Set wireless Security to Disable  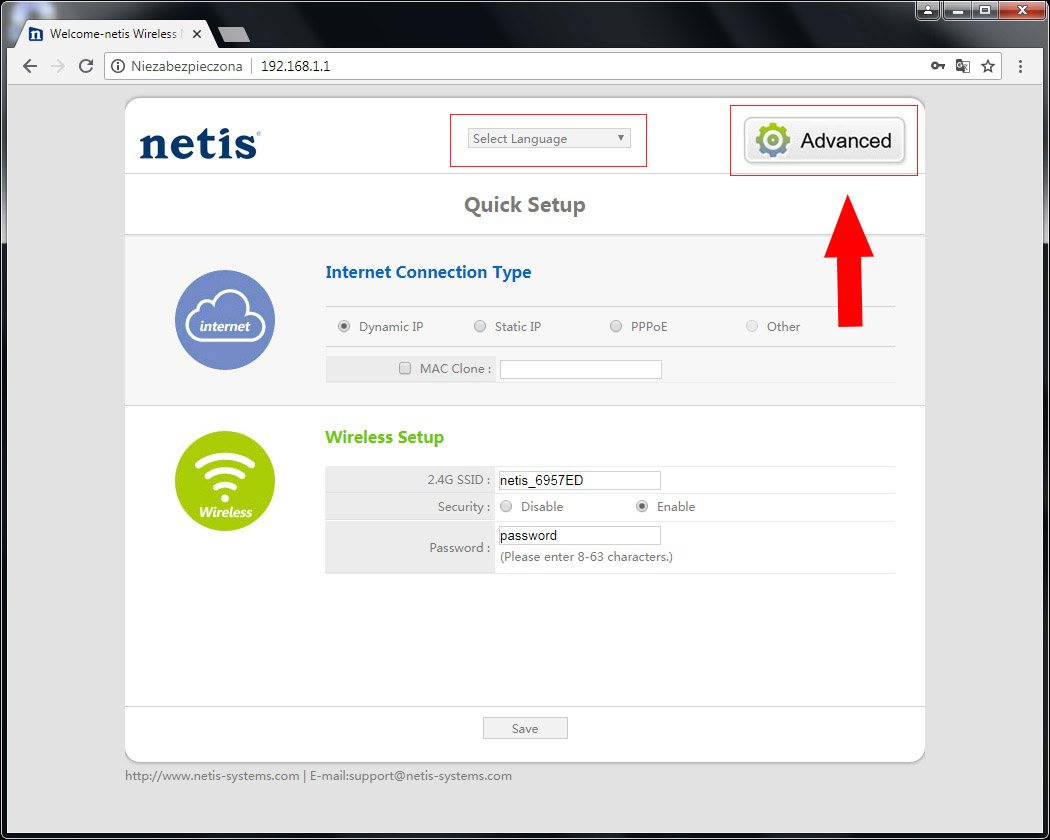coord(506,506)
